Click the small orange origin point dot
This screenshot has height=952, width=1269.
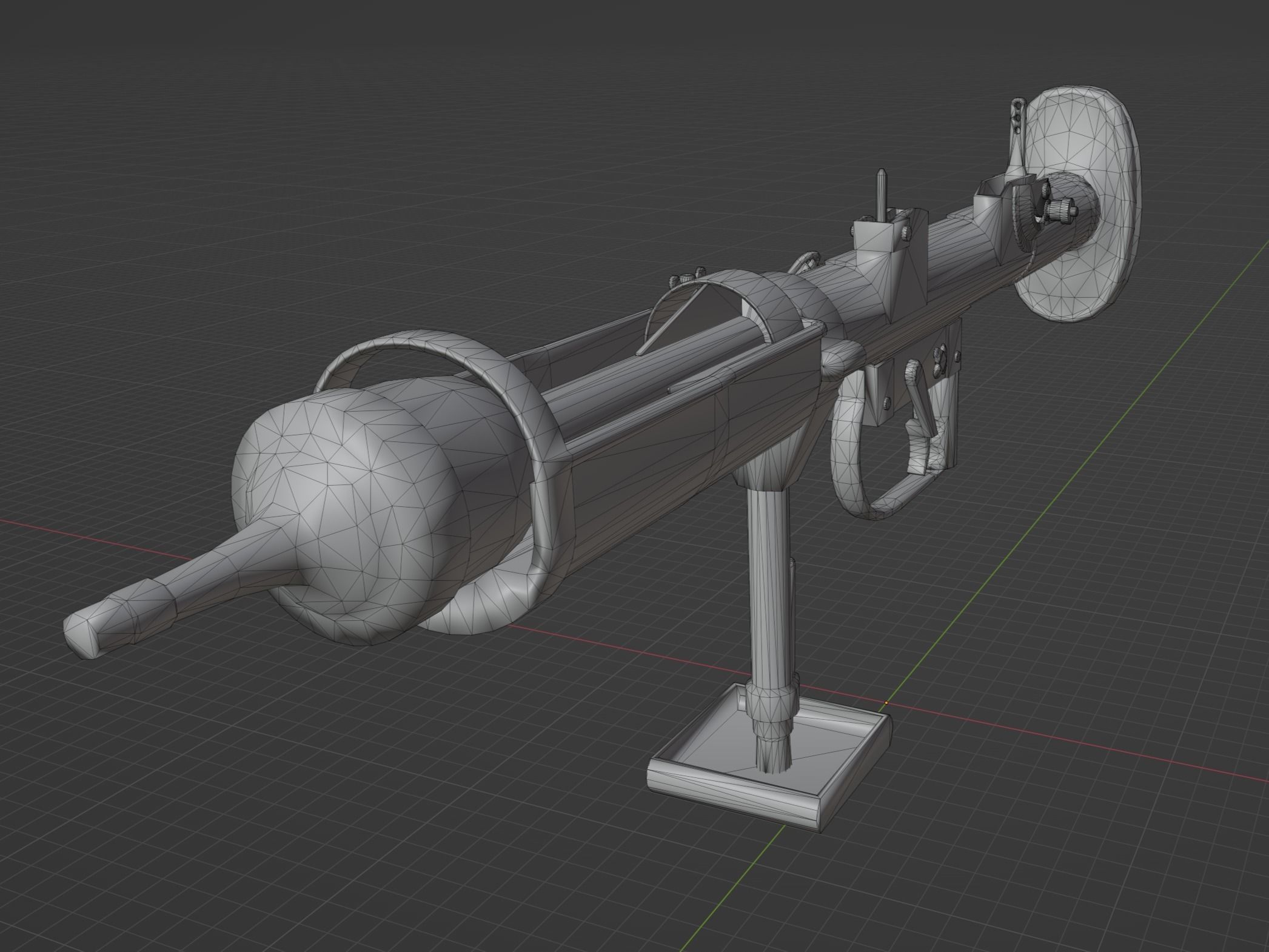coord(886,703)
